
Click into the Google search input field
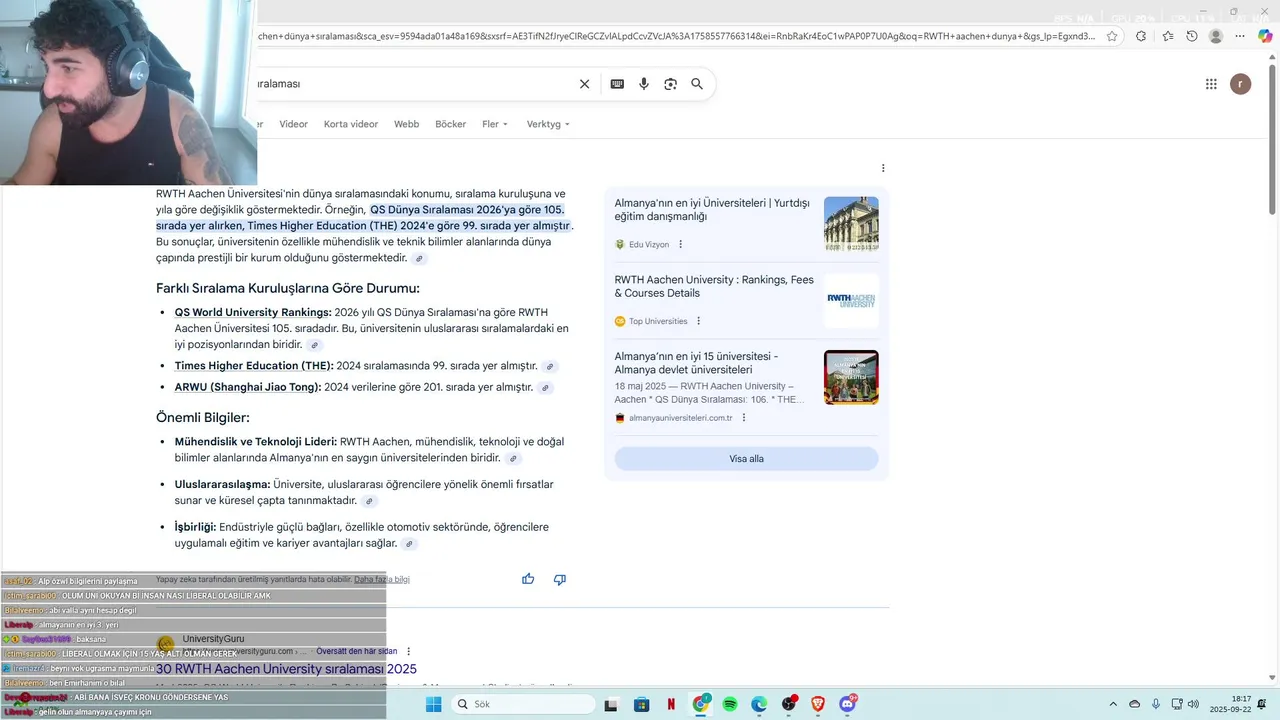415,84
